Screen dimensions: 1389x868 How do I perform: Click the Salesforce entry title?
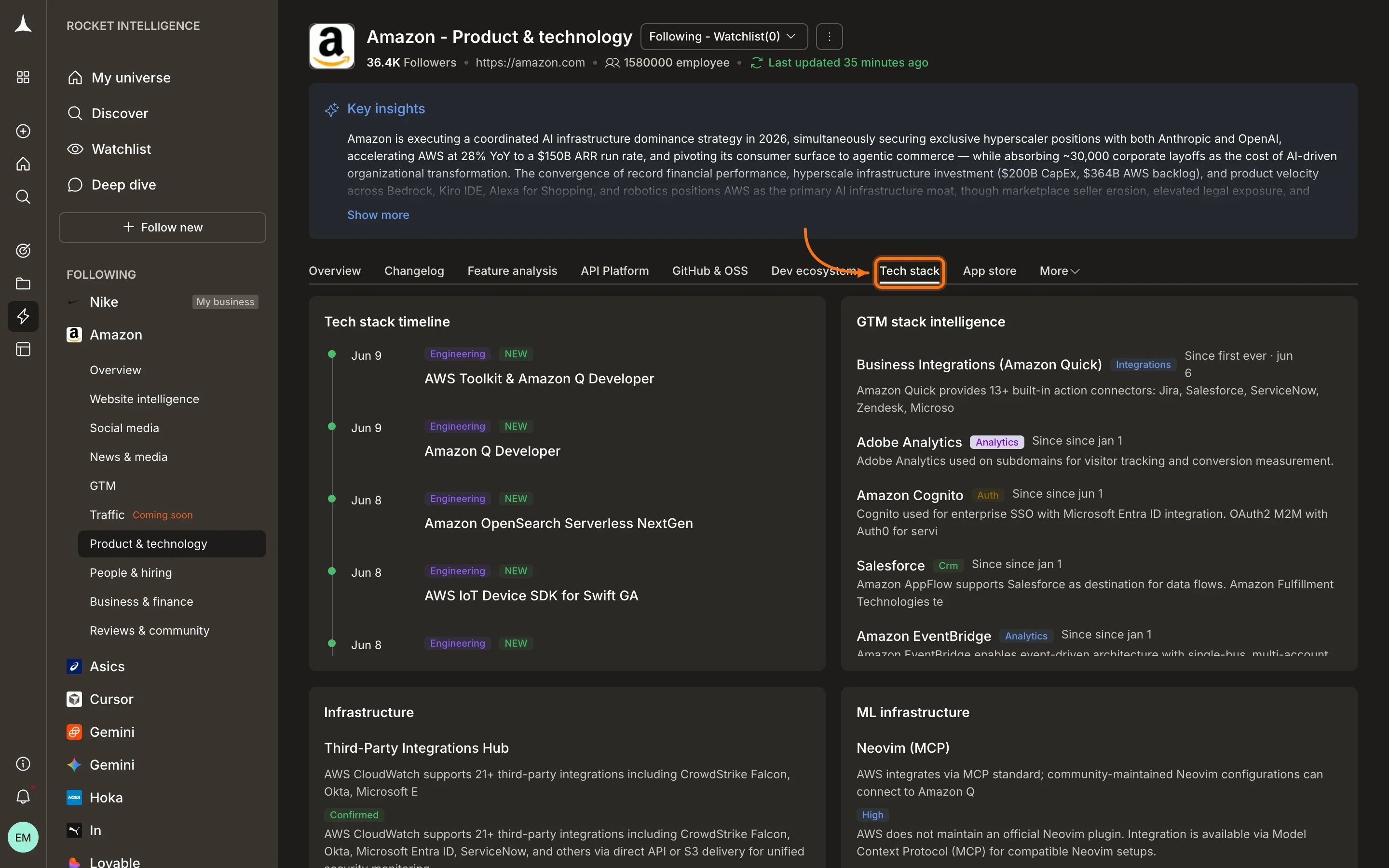pyautogui.click(x=890, y=566)
